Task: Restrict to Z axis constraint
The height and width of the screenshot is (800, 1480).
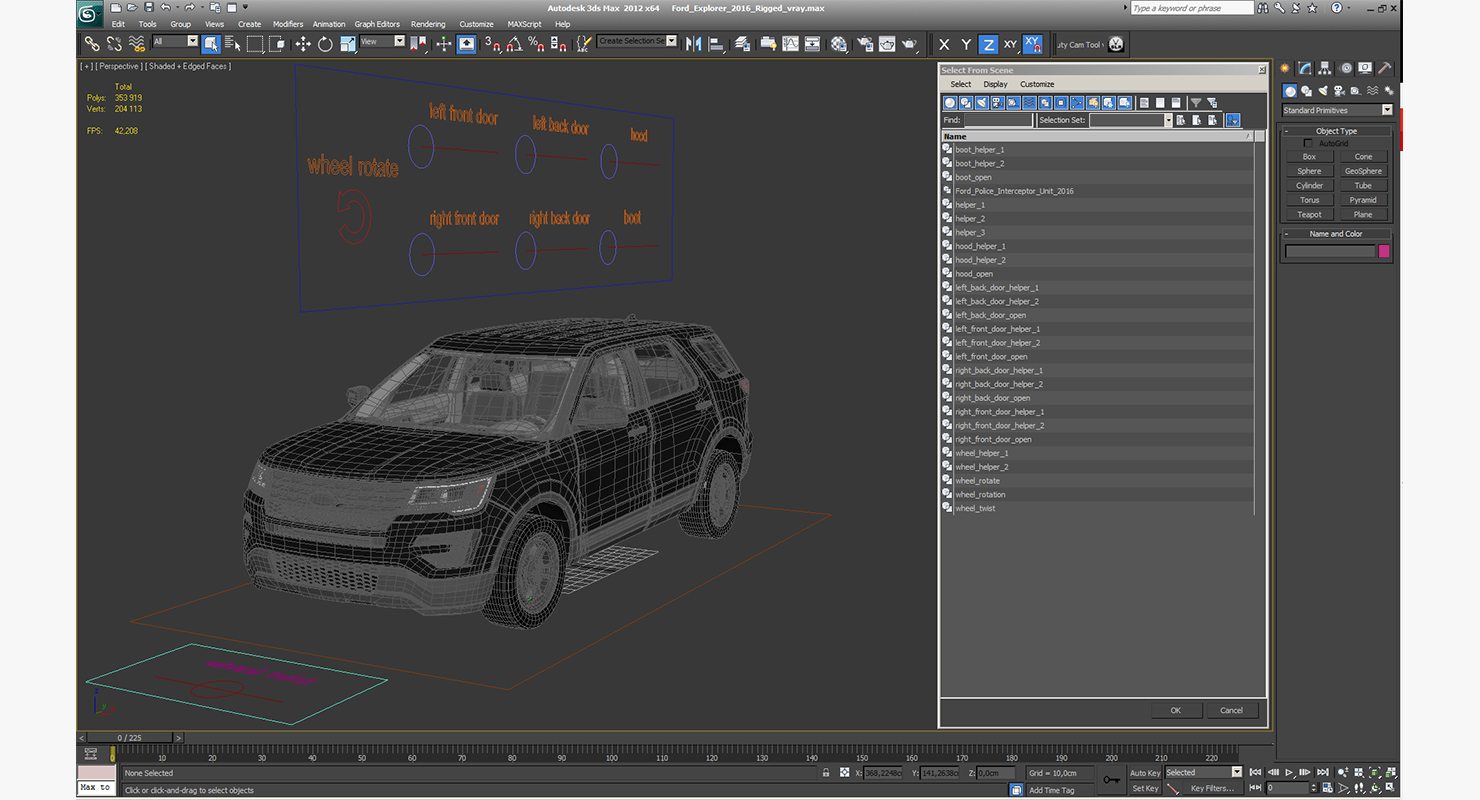Action: [988, 44]
